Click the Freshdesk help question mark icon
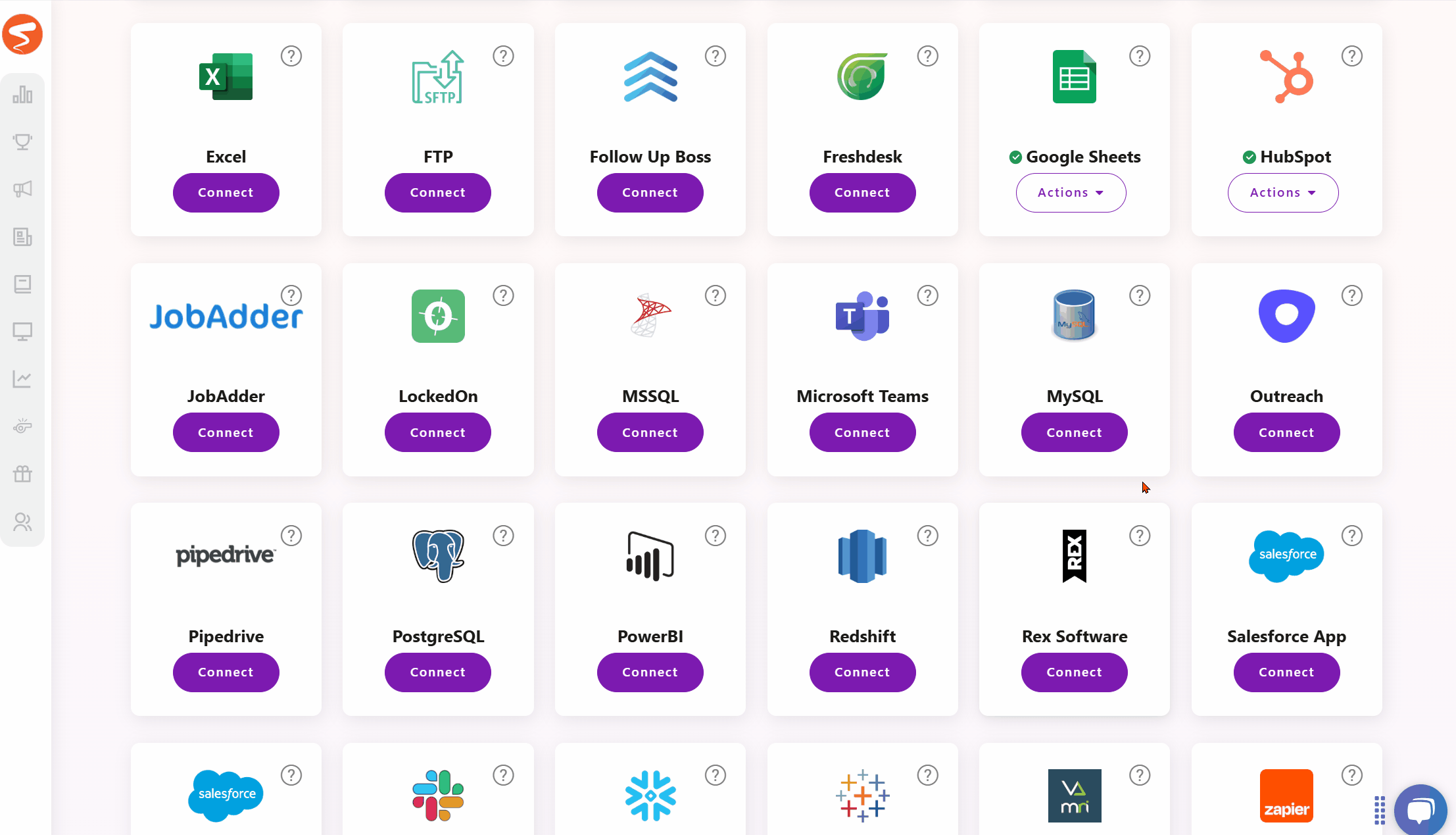1456x835 pixels. [x=928, y=56]
